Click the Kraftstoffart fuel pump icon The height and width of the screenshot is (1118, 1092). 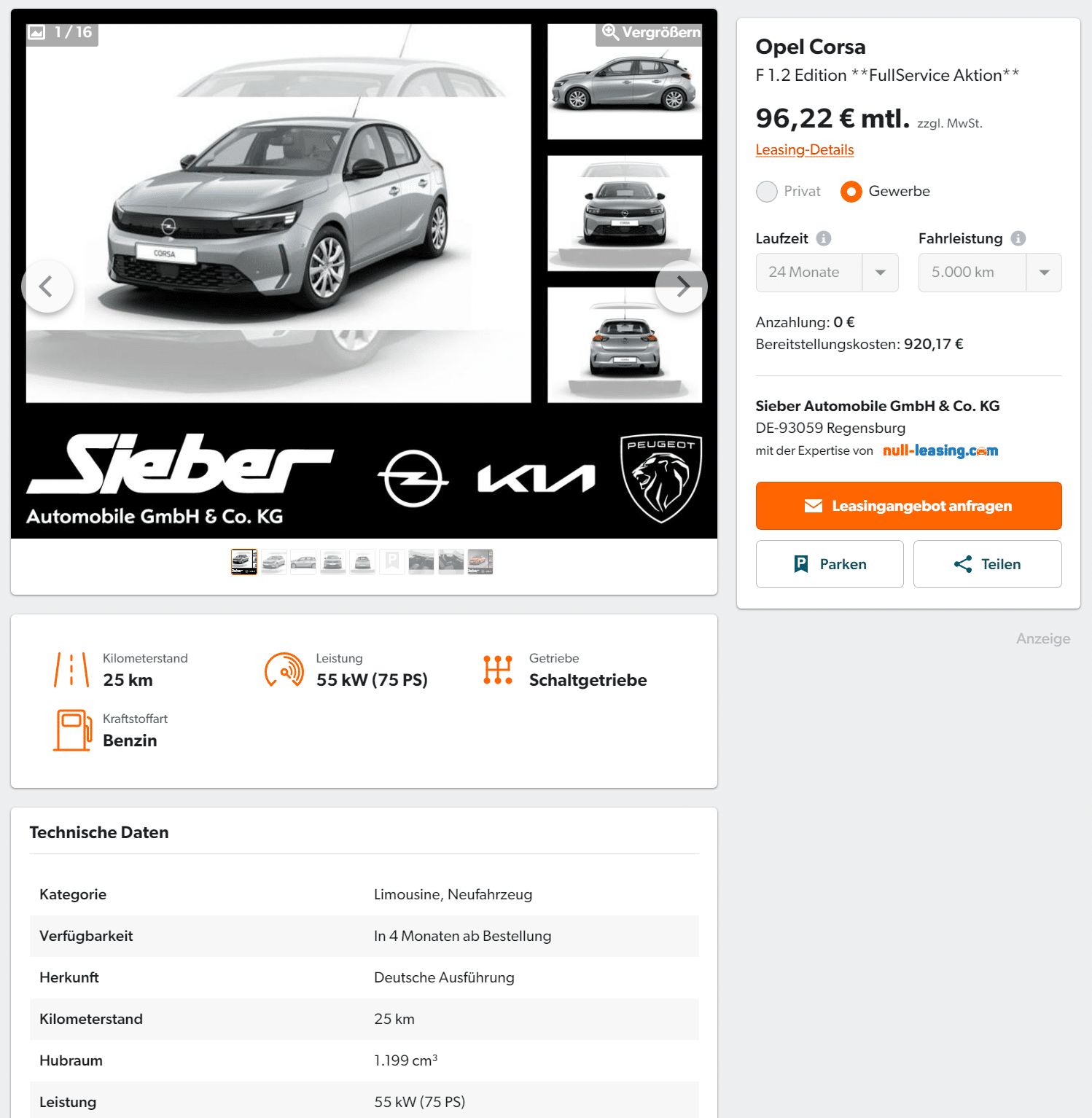(x=72, y=730)
